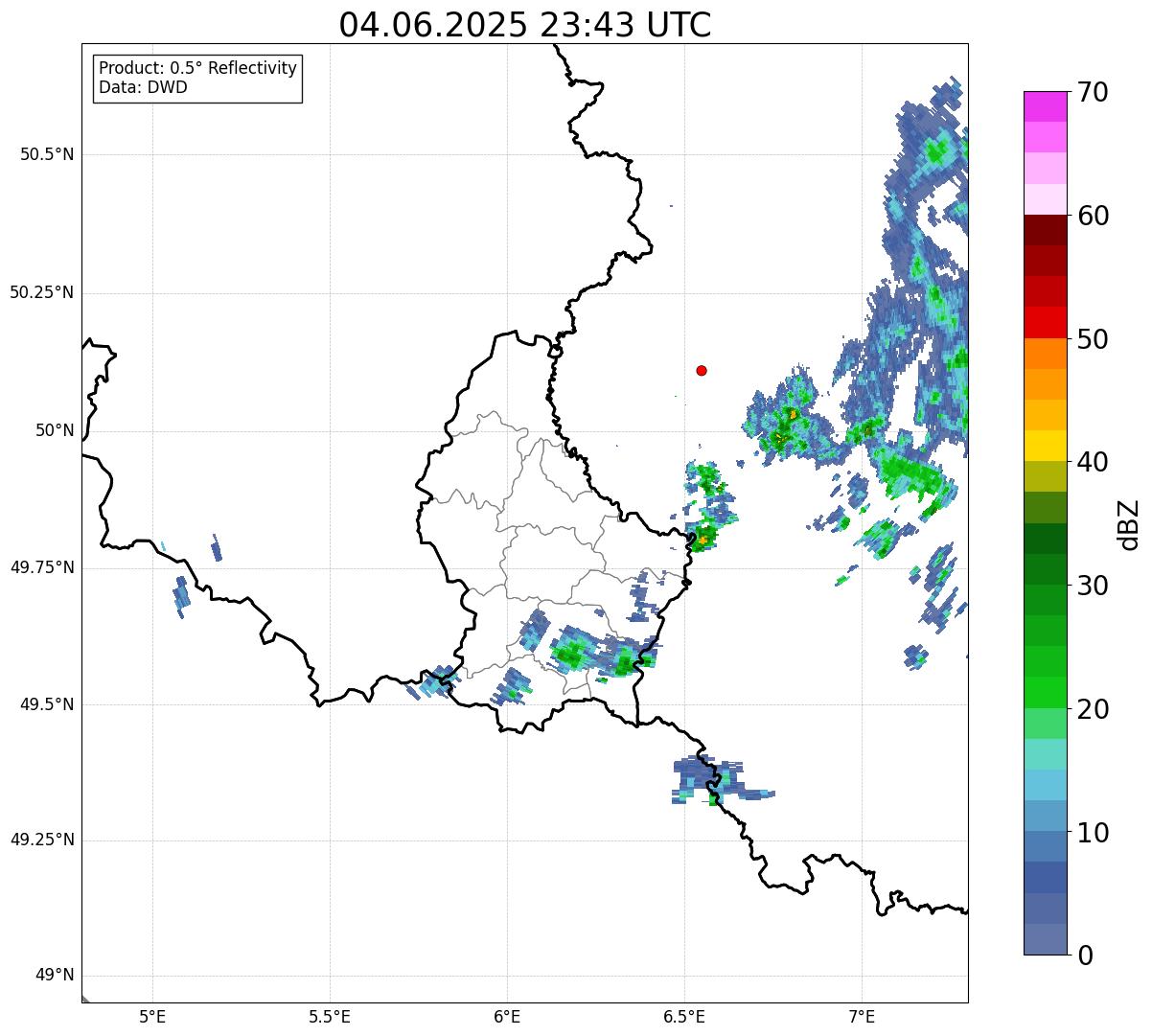
Task: Click the 50.25°N latitude label
Action: [x=42, y=292]
